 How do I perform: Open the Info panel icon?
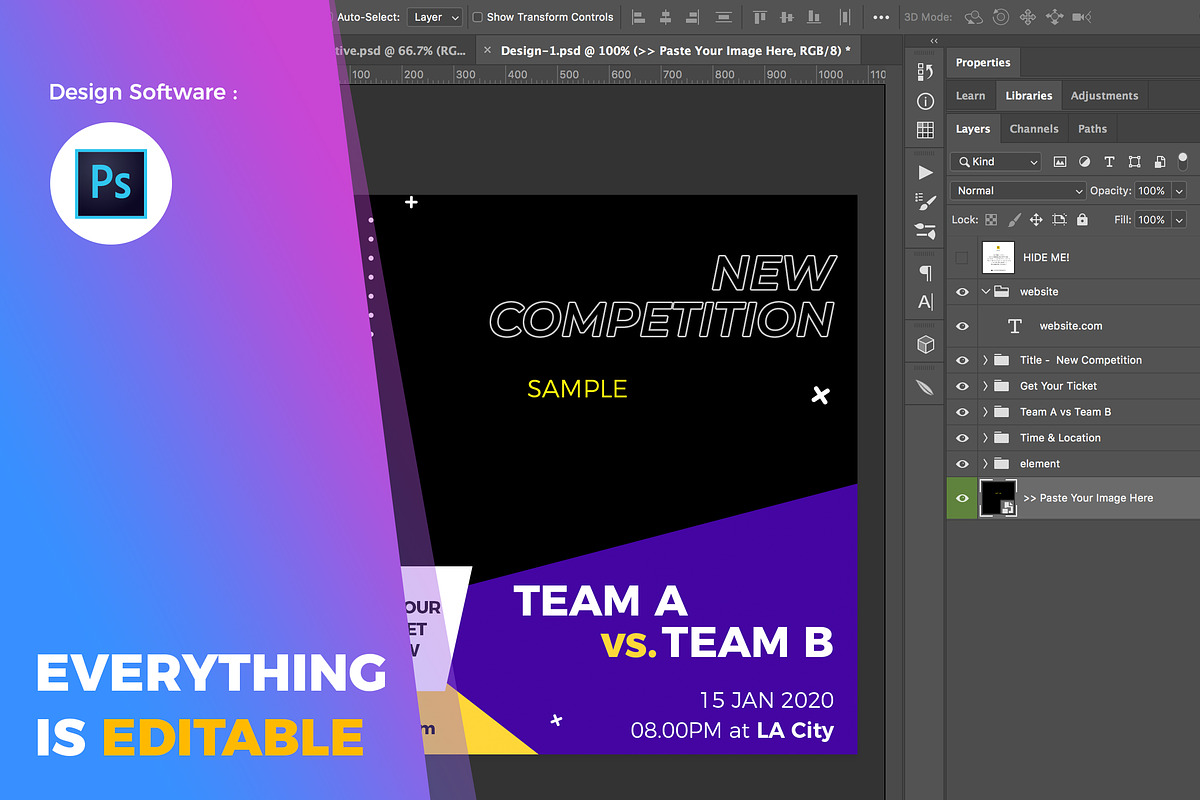(x=925, y=101)
